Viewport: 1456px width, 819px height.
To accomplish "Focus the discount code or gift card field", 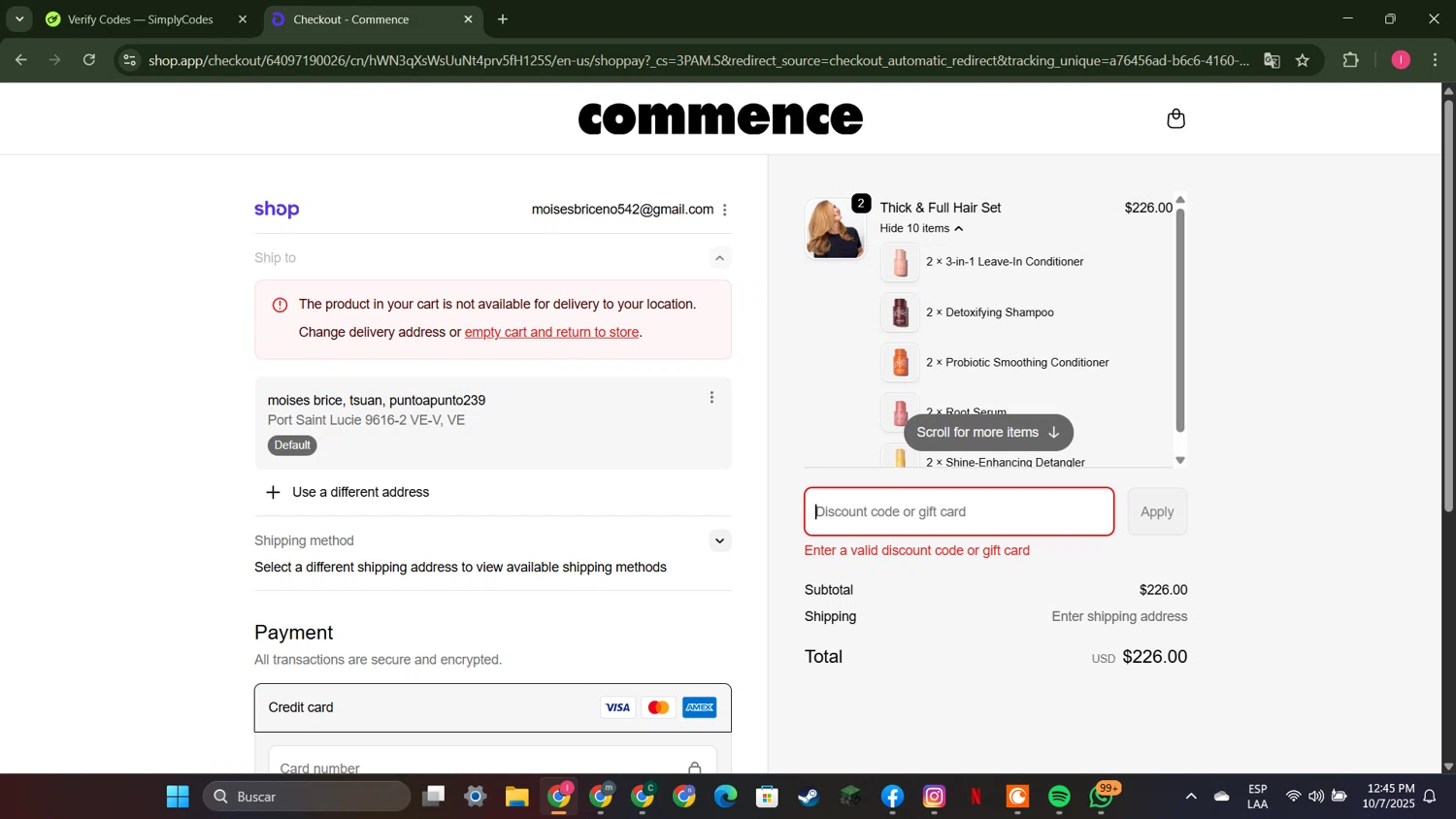I will (959, 511).
